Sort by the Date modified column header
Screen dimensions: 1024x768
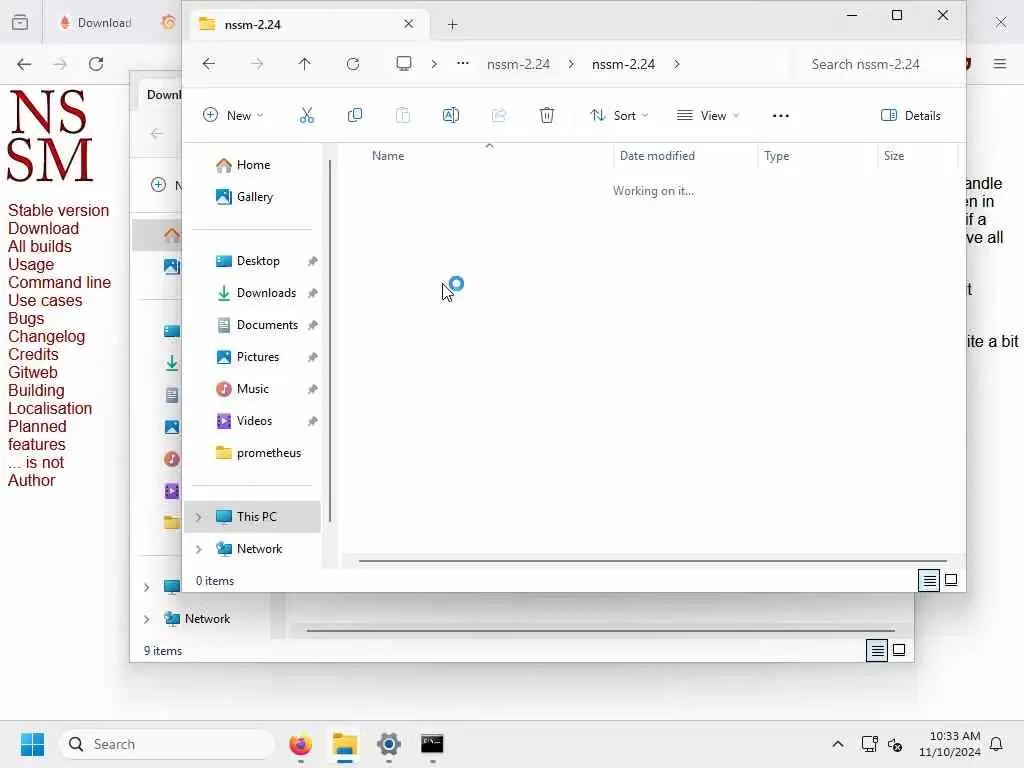pos(657,156)
